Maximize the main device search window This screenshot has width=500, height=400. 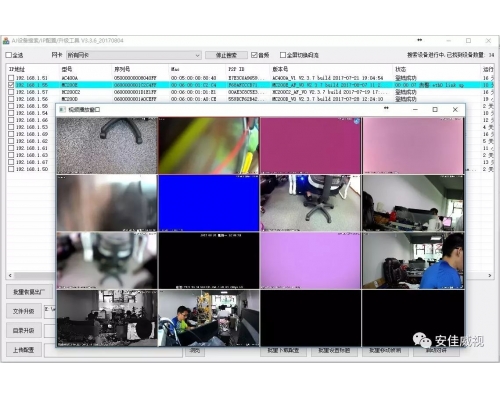coord(468,41)
